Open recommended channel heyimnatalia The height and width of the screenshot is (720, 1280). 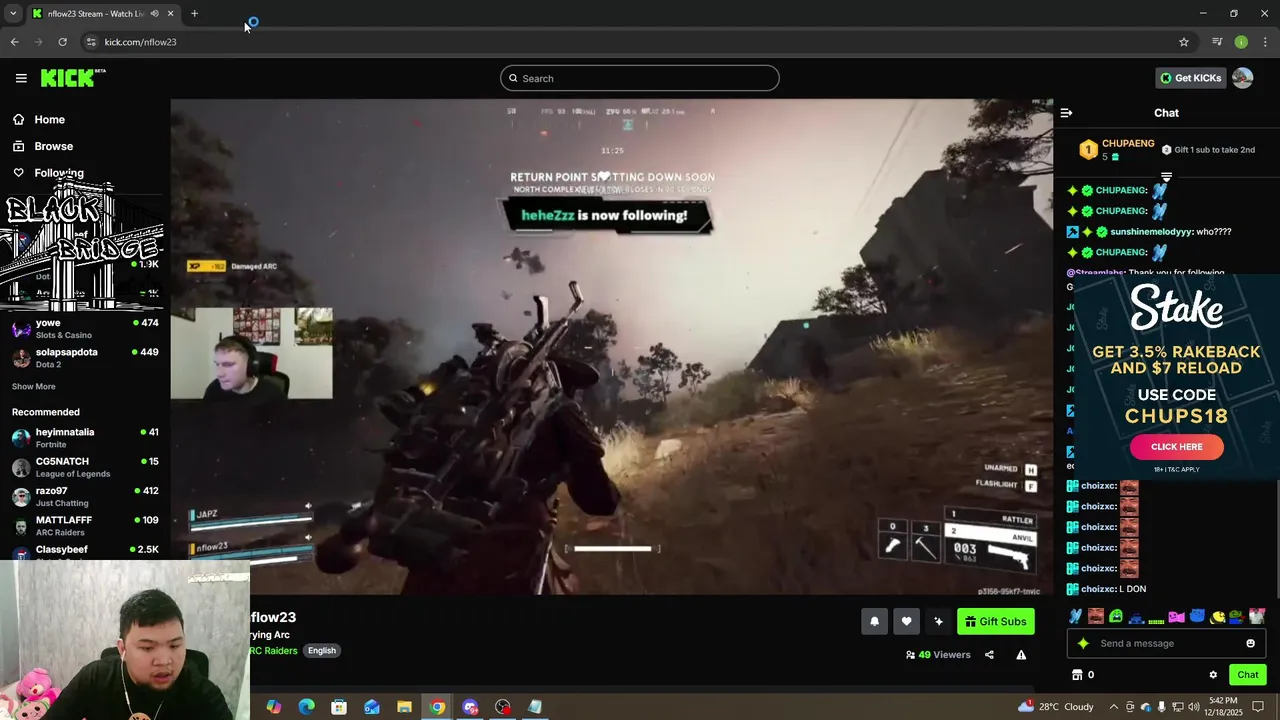(85, 438)
